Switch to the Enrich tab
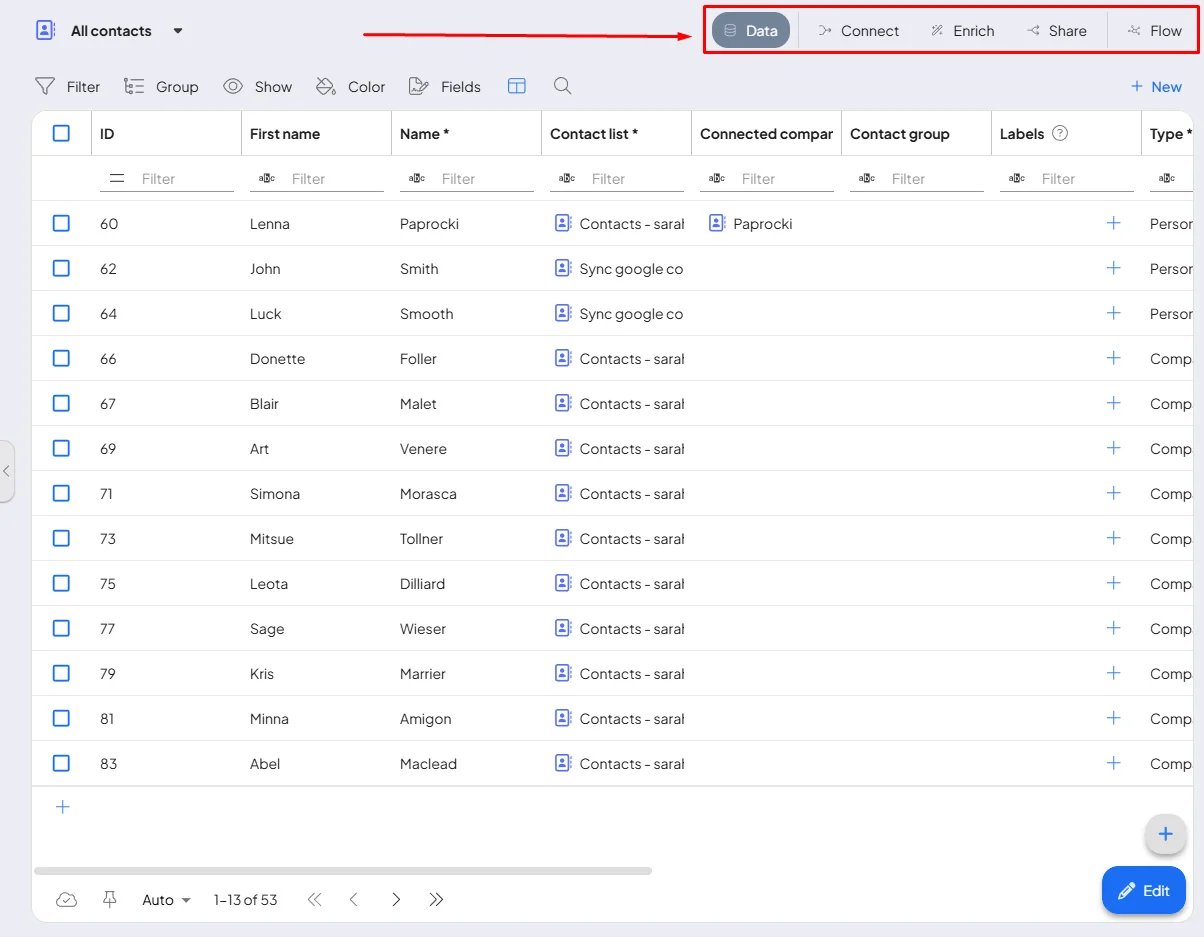 click(x=962, y=30)
